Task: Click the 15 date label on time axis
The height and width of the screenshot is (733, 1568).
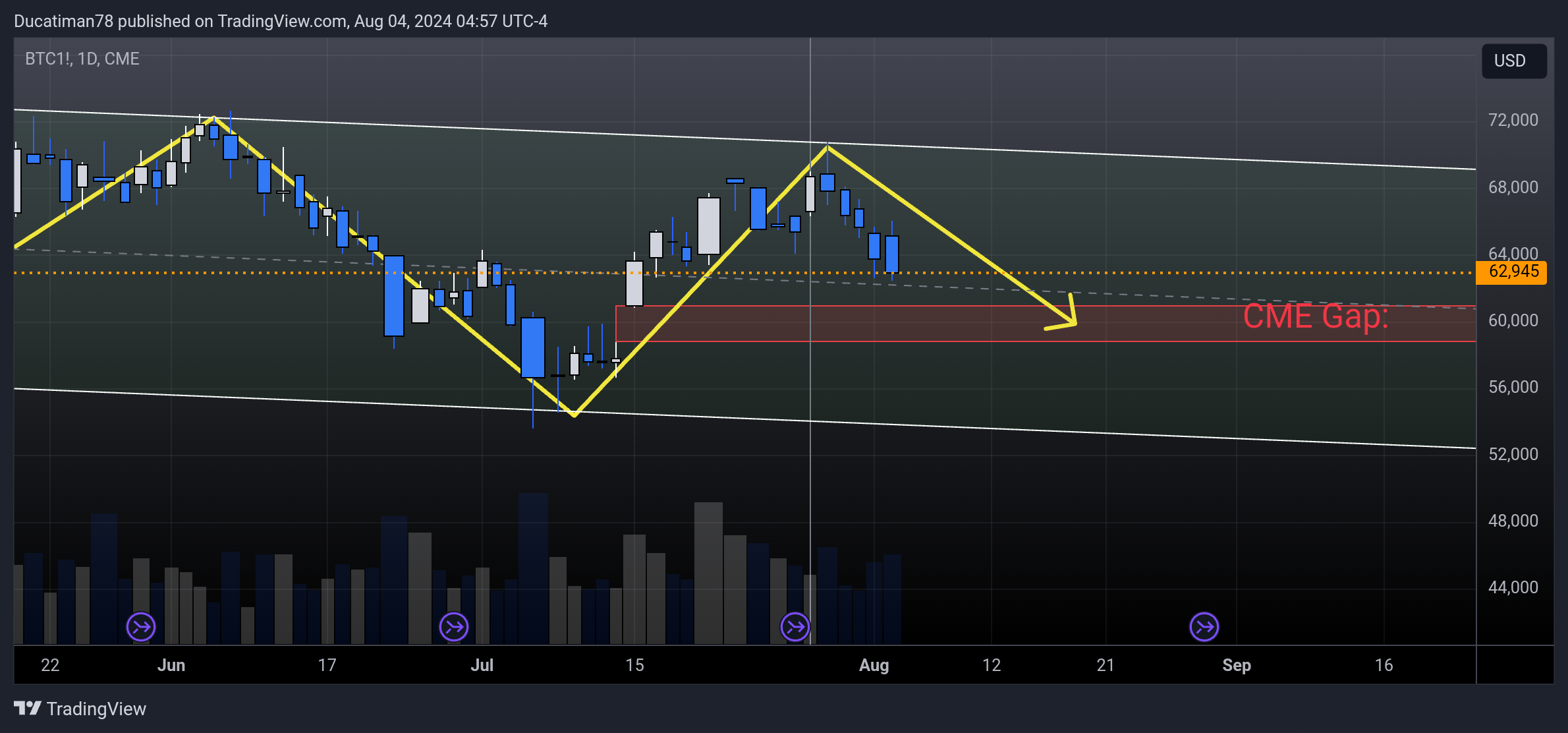Action: tap(634, 665)
